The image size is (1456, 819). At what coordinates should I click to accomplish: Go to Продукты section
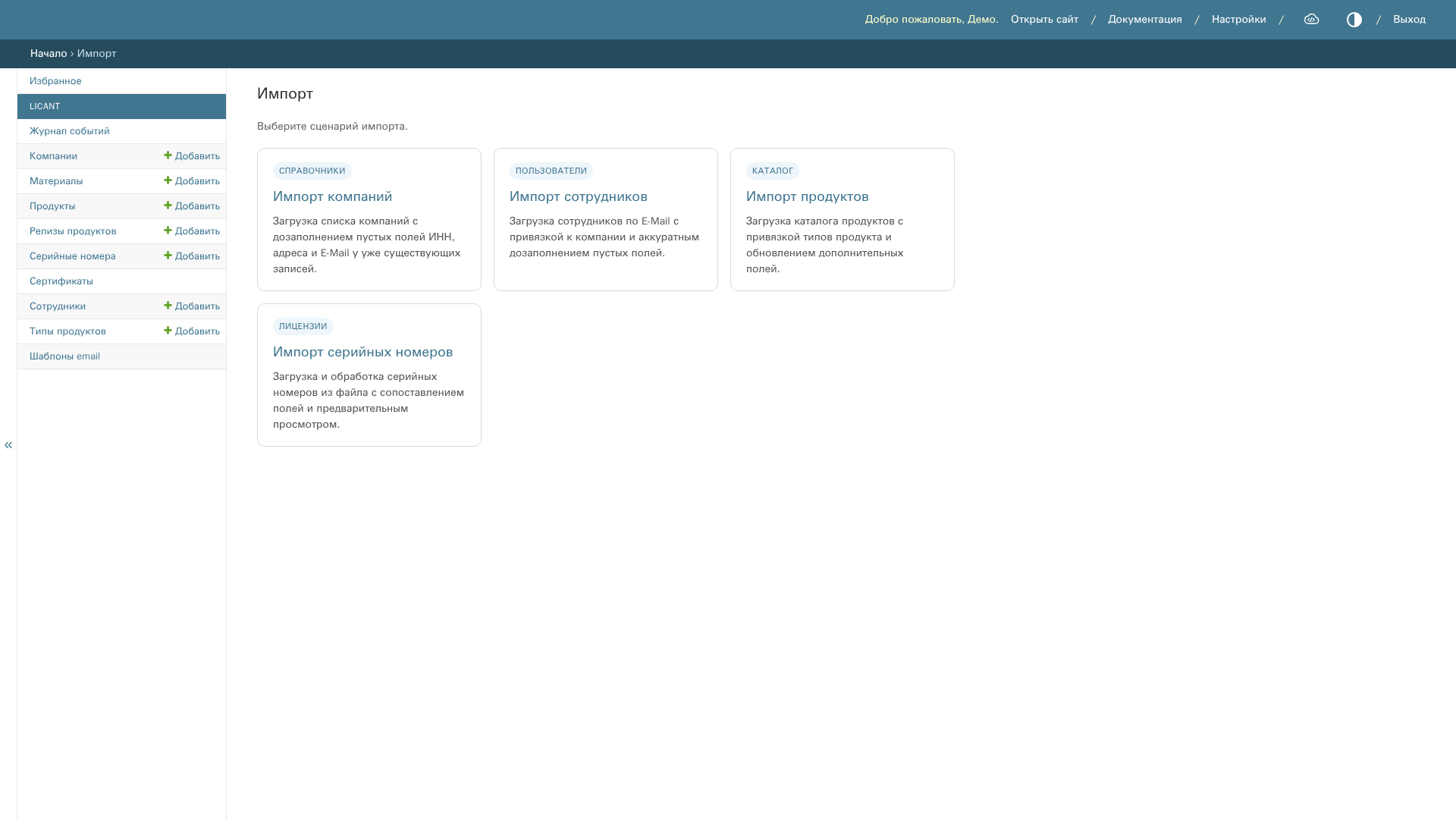tap(52, 206)
